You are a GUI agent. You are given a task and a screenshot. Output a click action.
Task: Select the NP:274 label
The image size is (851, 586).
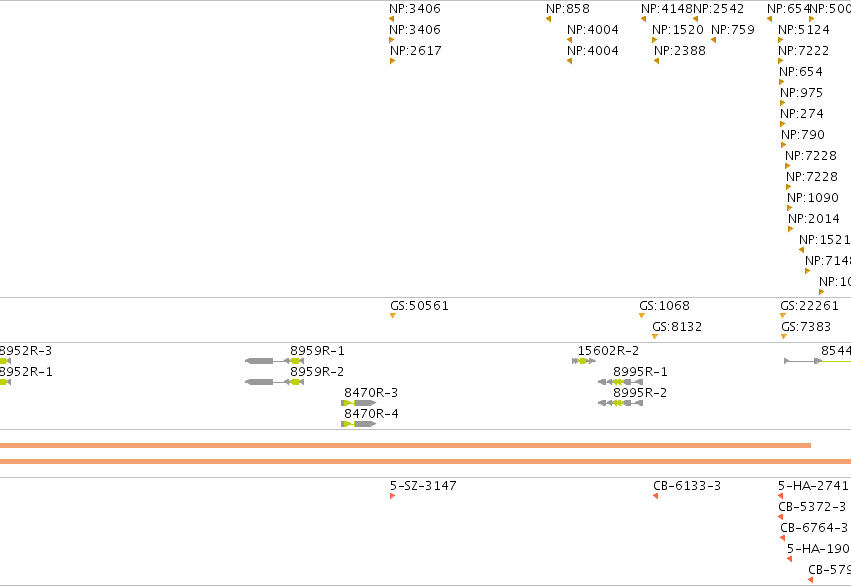(802, 114)
